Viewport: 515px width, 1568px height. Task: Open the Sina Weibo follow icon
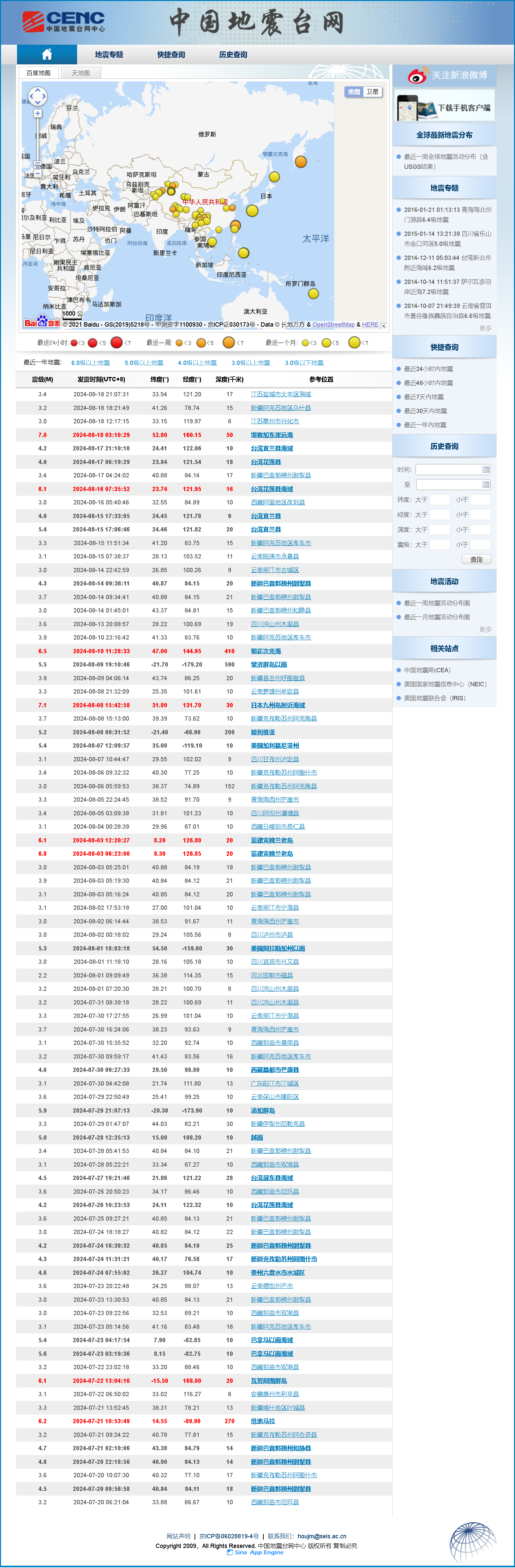click(418, 75)
